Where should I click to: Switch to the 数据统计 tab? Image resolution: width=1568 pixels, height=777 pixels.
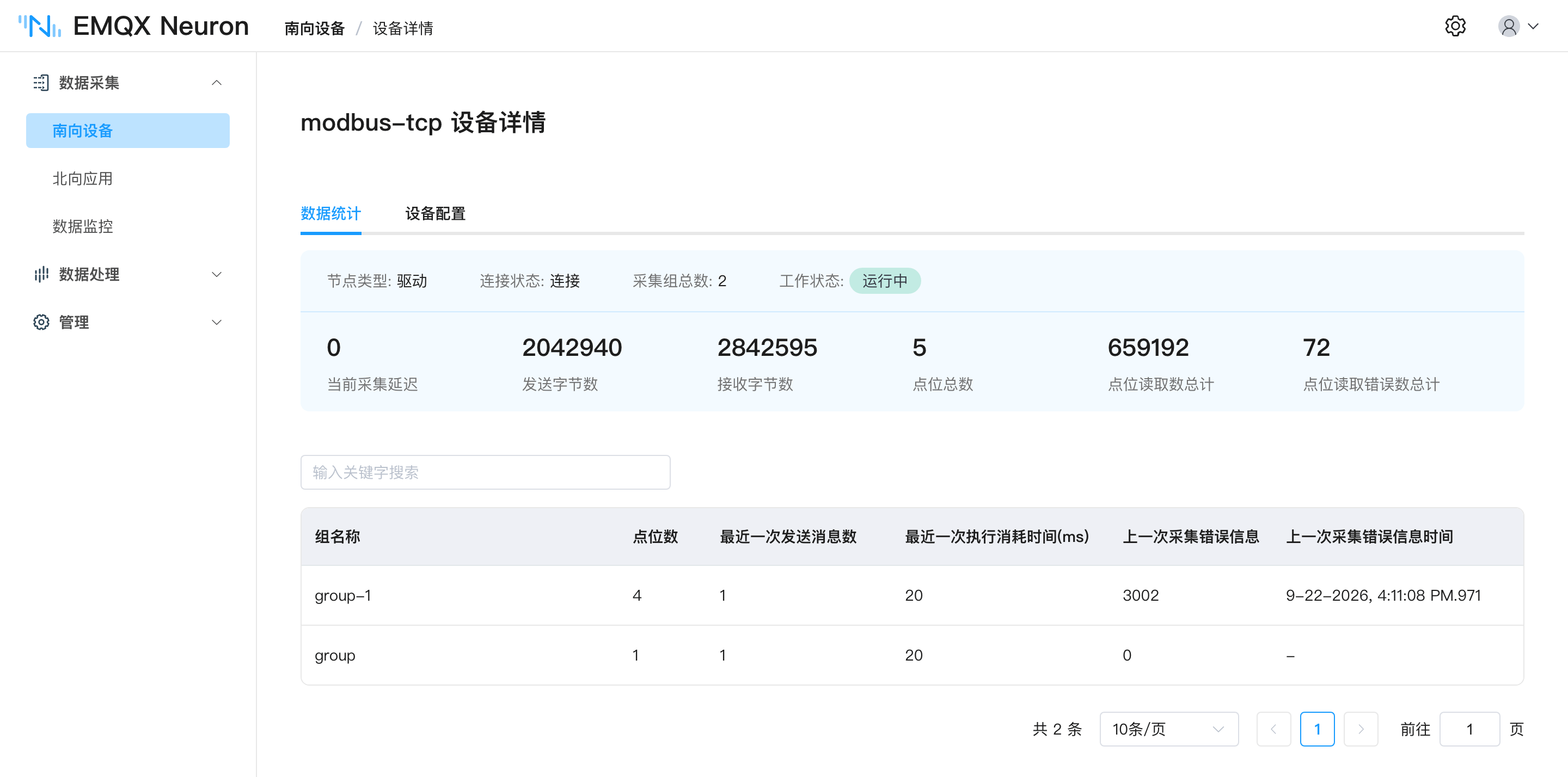click(x=330, y=214)
